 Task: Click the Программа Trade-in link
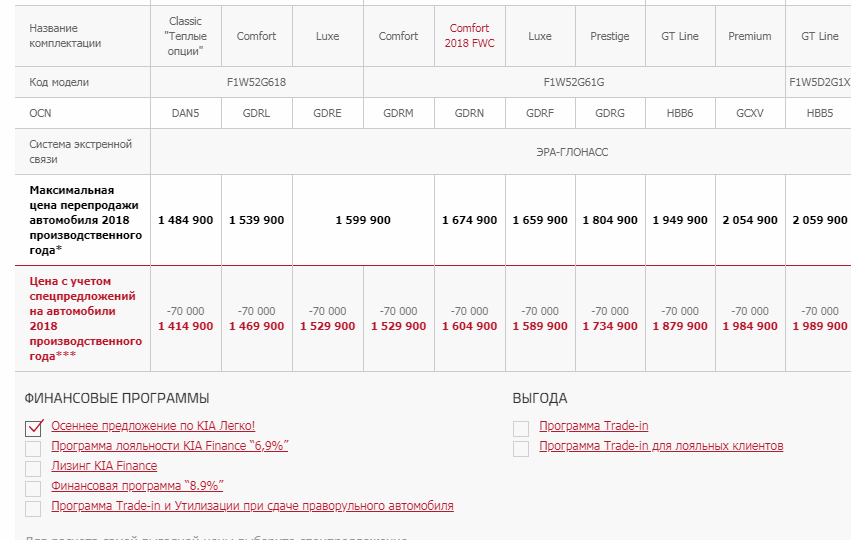(x=594, y=426)
